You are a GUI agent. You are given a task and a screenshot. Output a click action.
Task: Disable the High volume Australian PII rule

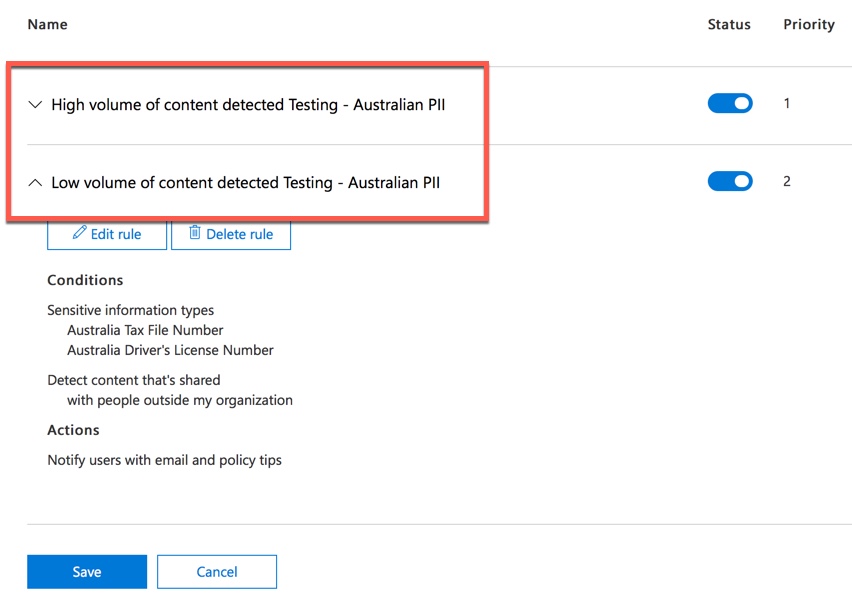[730, 103]
